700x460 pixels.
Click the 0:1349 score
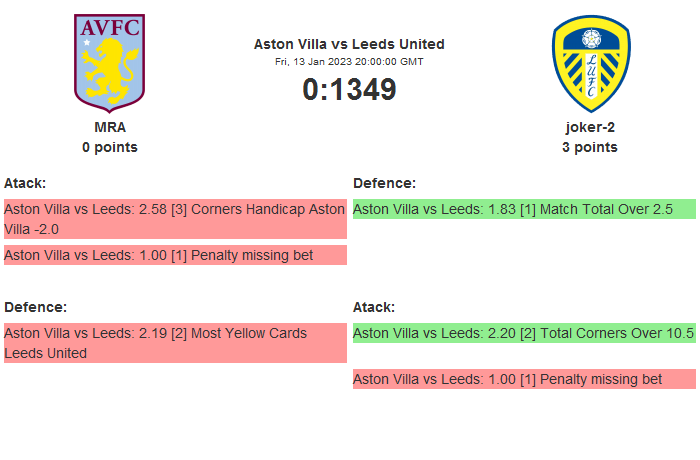tap(349, 89)
